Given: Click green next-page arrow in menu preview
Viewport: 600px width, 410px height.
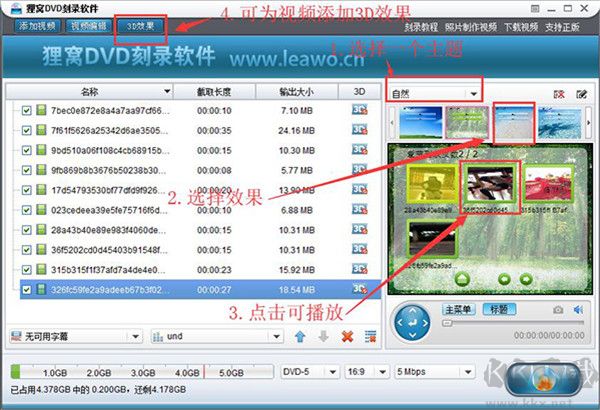Looking at the screenshot, I should 527,280.
